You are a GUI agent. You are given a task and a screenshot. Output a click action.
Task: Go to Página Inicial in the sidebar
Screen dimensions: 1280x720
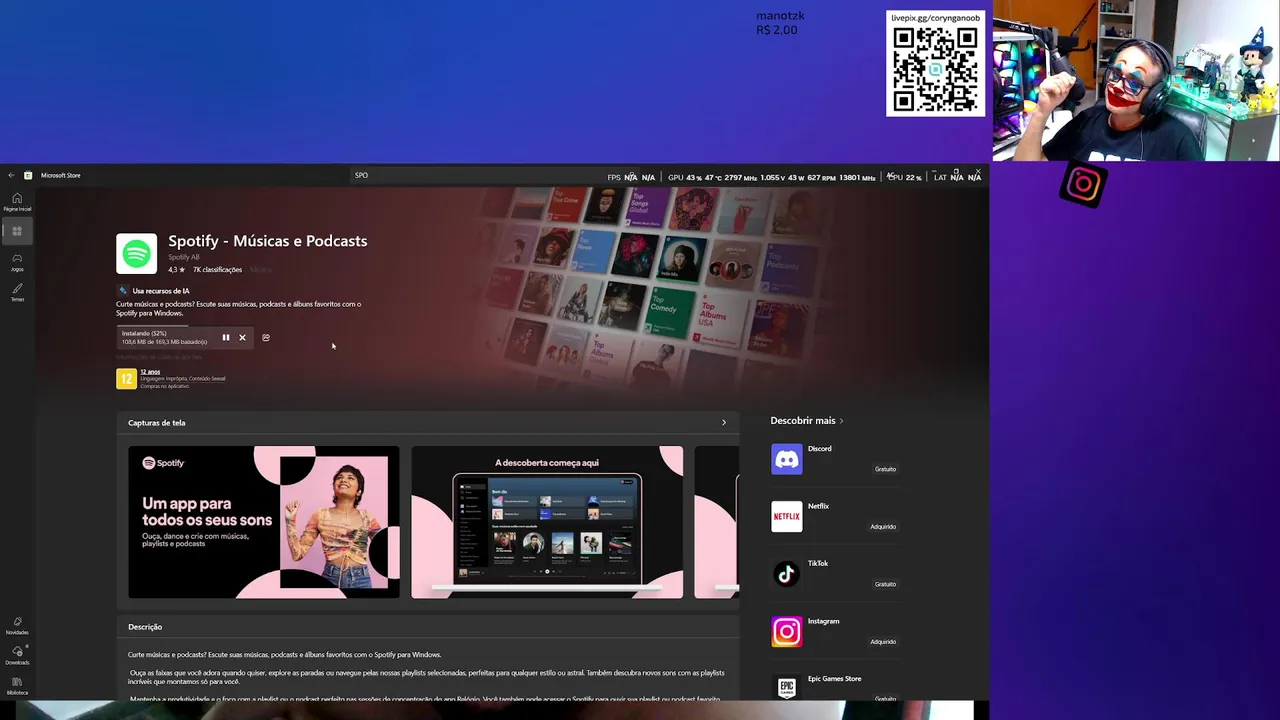pyautogui.click(x=17, y=201)
